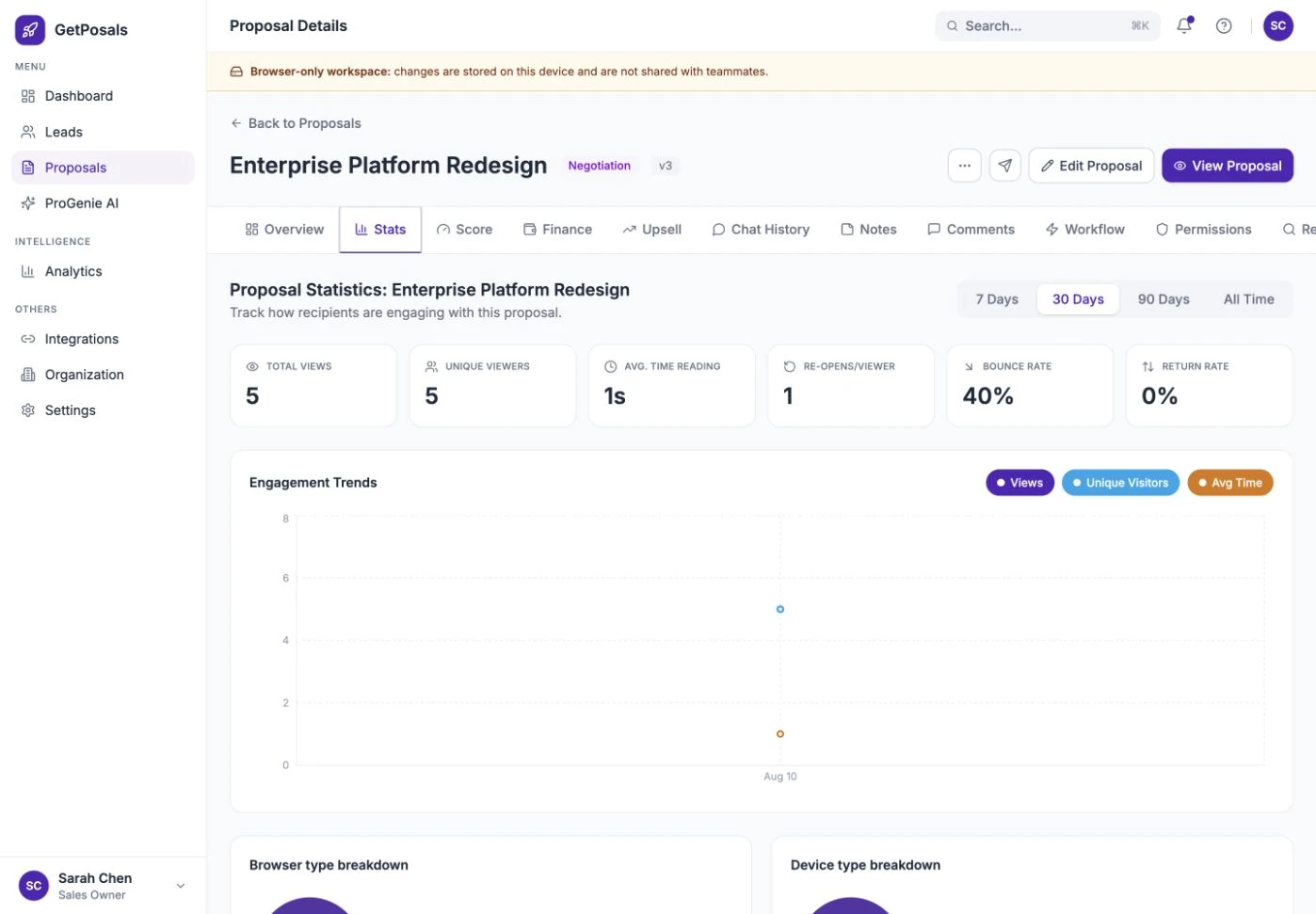Open the Comments tab
Viewport: 1316px width, 914px height.
point(971,230)
